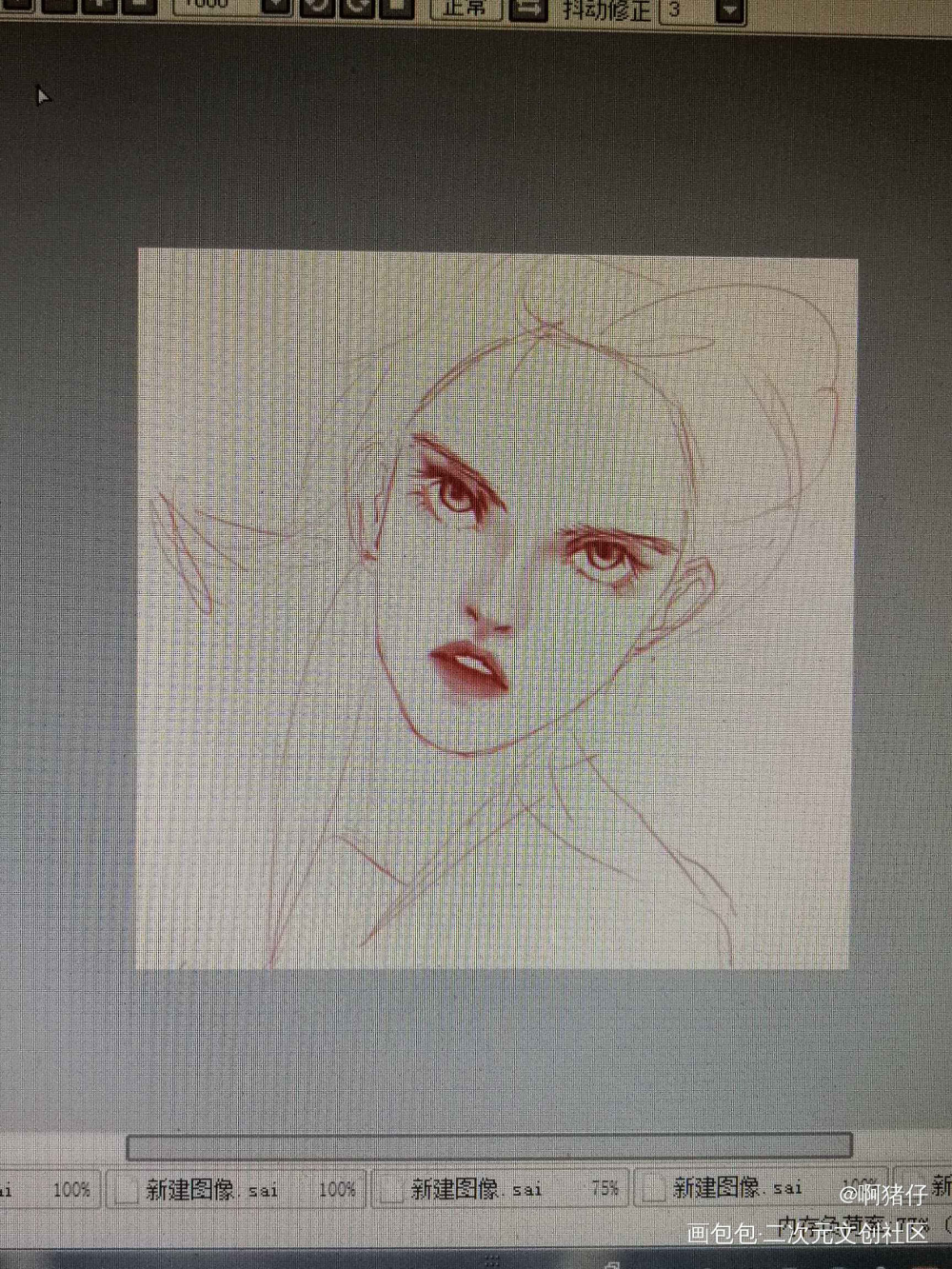Select the partially visible leftmost 100% tab

coord(48,1190)
